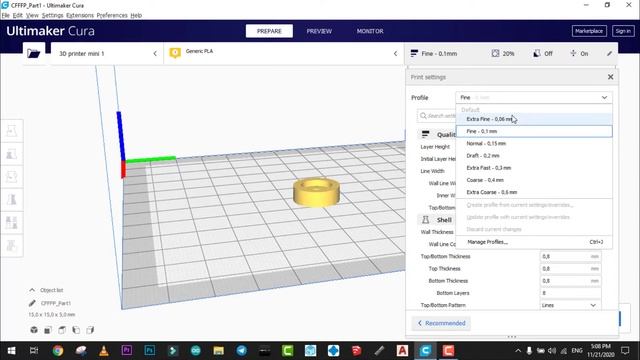640x360 pixels.
Task: Select Fine - 0.1 mm profile
Action: pos(534,131)
